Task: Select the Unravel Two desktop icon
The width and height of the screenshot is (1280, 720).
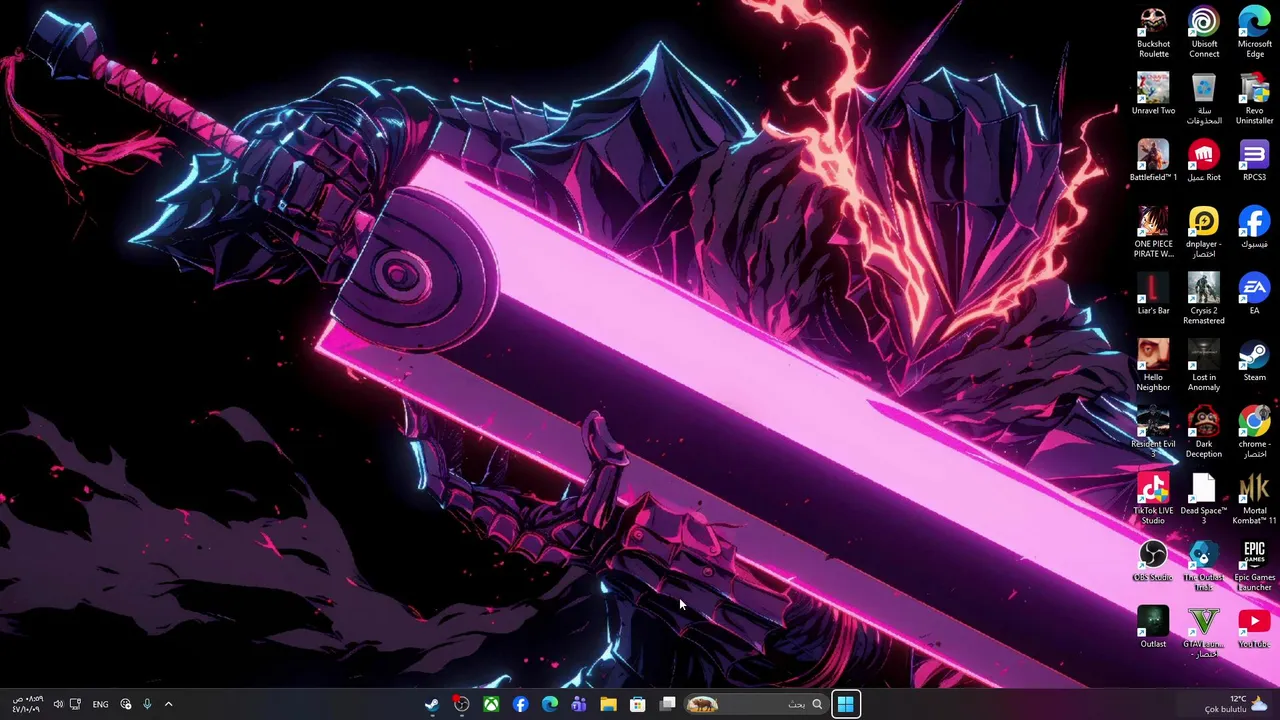Action: coord(1153,95)
